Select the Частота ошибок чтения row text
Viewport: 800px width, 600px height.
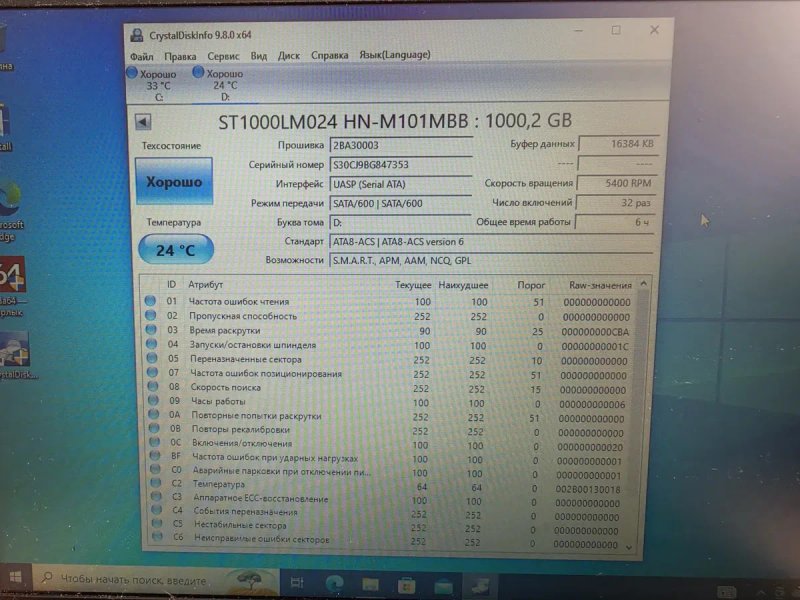point(239,302)
